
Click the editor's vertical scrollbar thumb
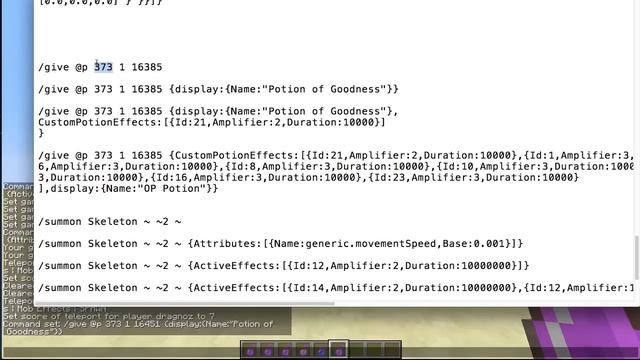click(x=636, y=258)
